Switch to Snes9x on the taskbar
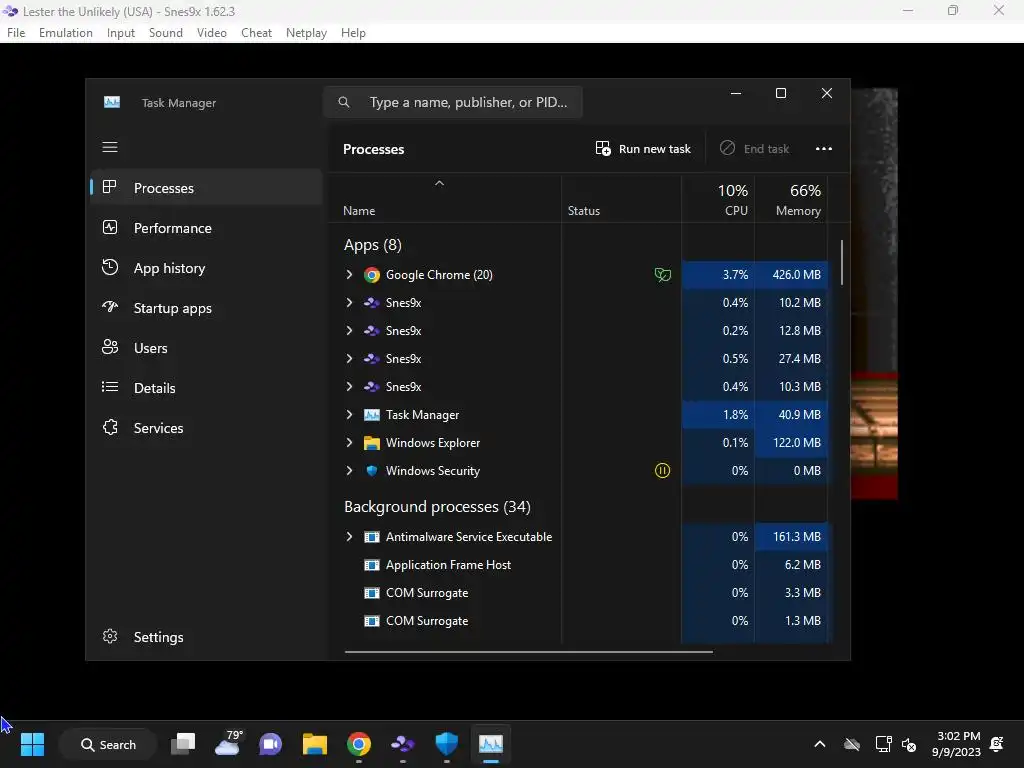 [402, 744]
